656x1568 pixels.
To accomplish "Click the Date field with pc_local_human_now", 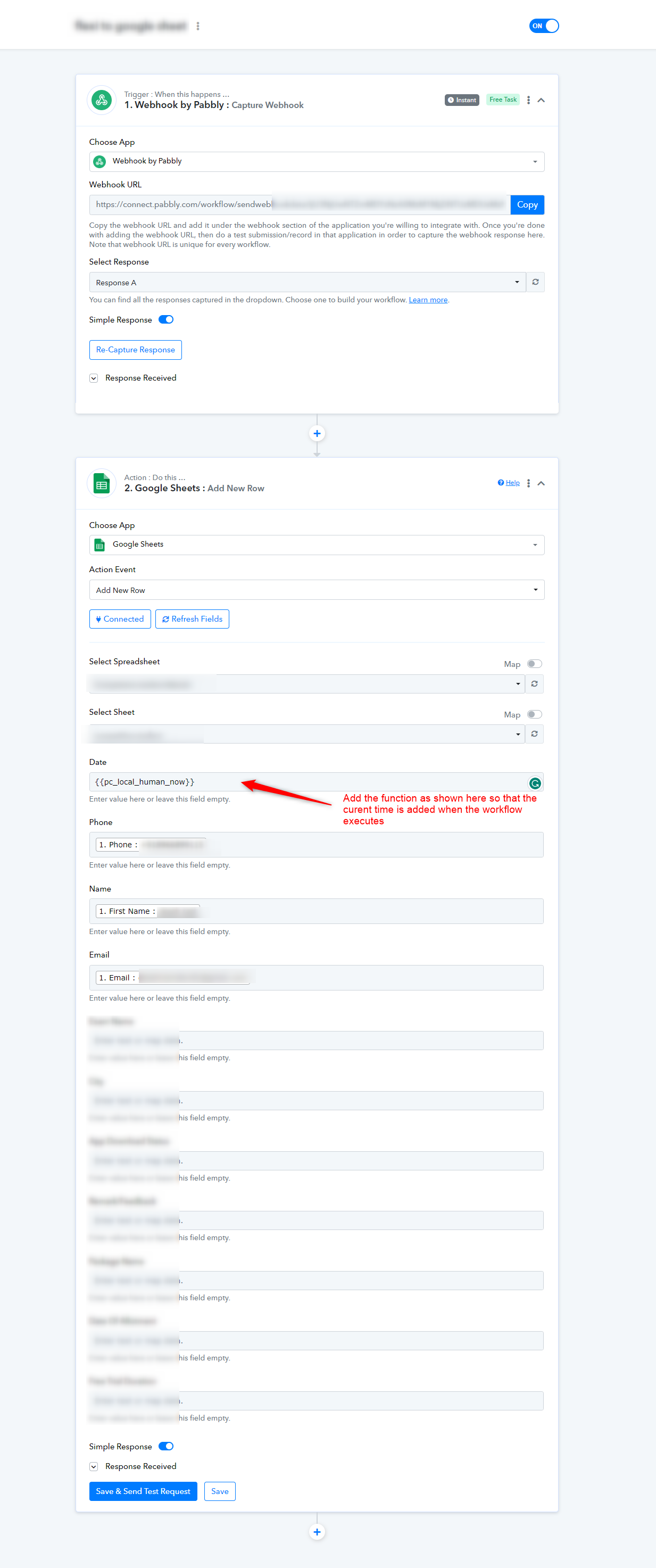I will (x=317, y=782).
